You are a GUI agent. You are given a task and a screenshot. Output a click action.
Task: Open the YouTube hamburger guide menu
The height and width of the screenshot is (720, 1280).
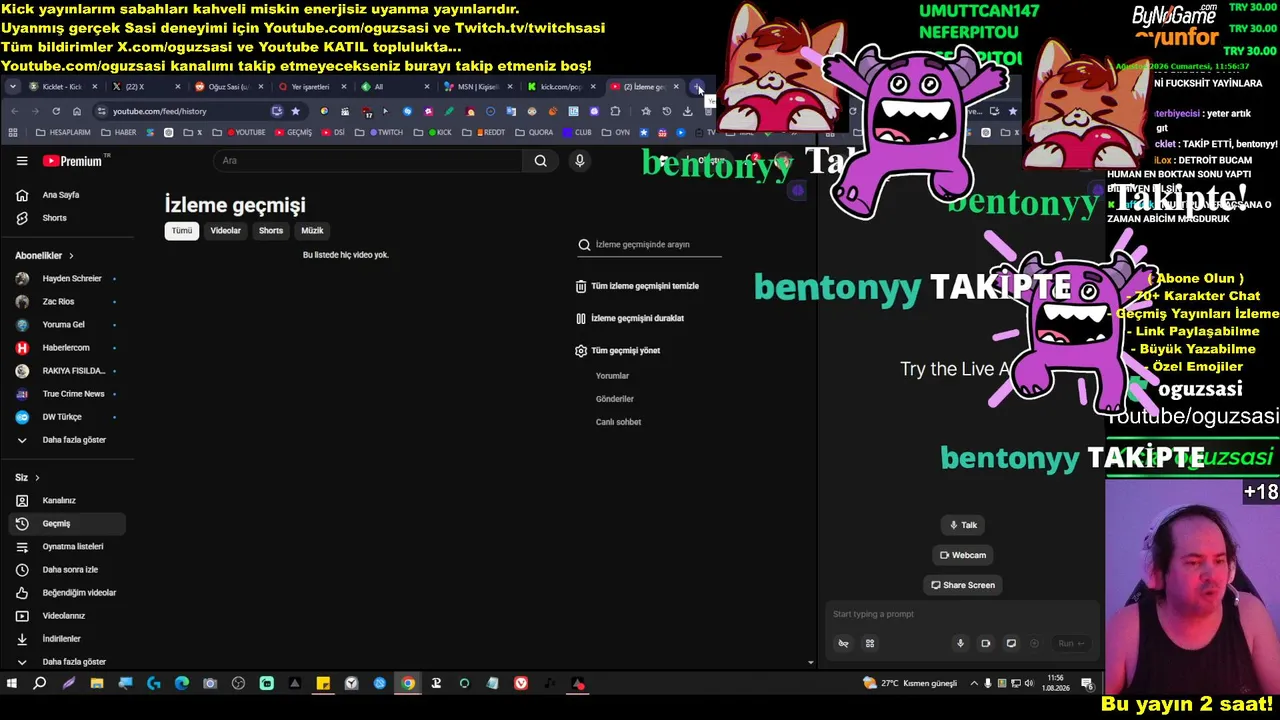[22, 161]
